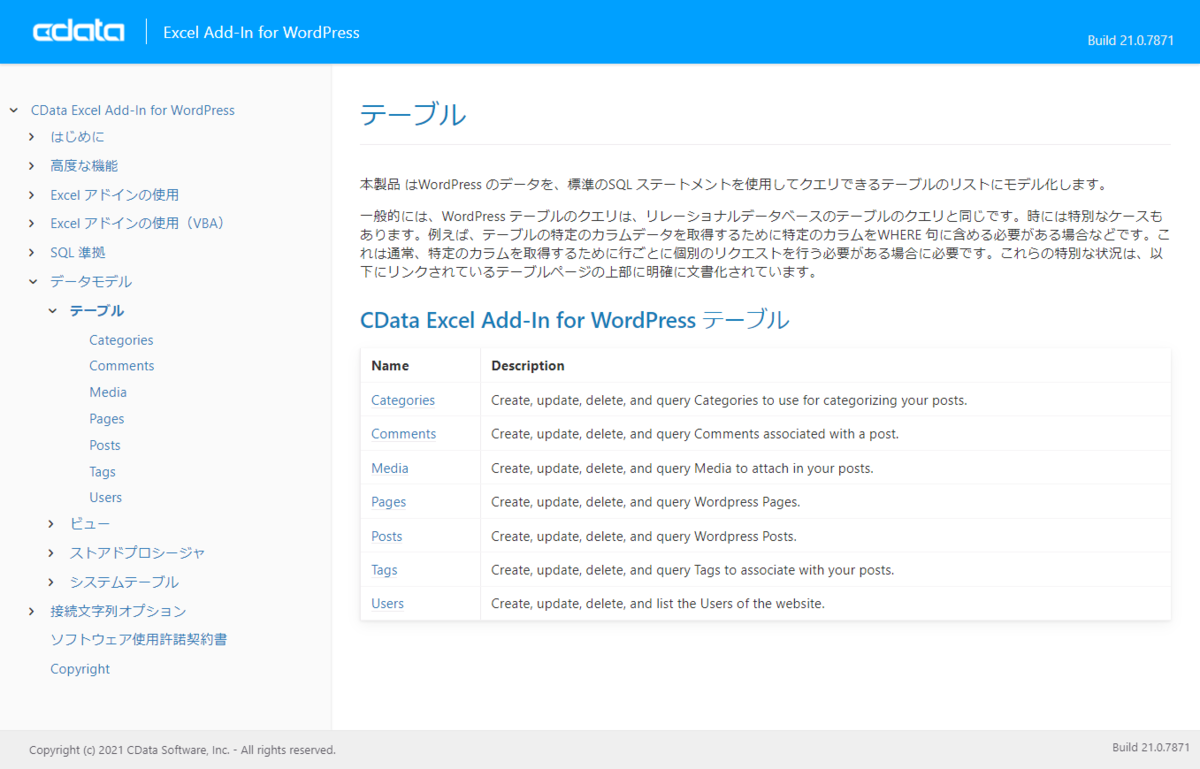Viewport: 1200px width, 769px height.
Task: Click 'query Wordpress Posts' description
Action: coord(644,536)
